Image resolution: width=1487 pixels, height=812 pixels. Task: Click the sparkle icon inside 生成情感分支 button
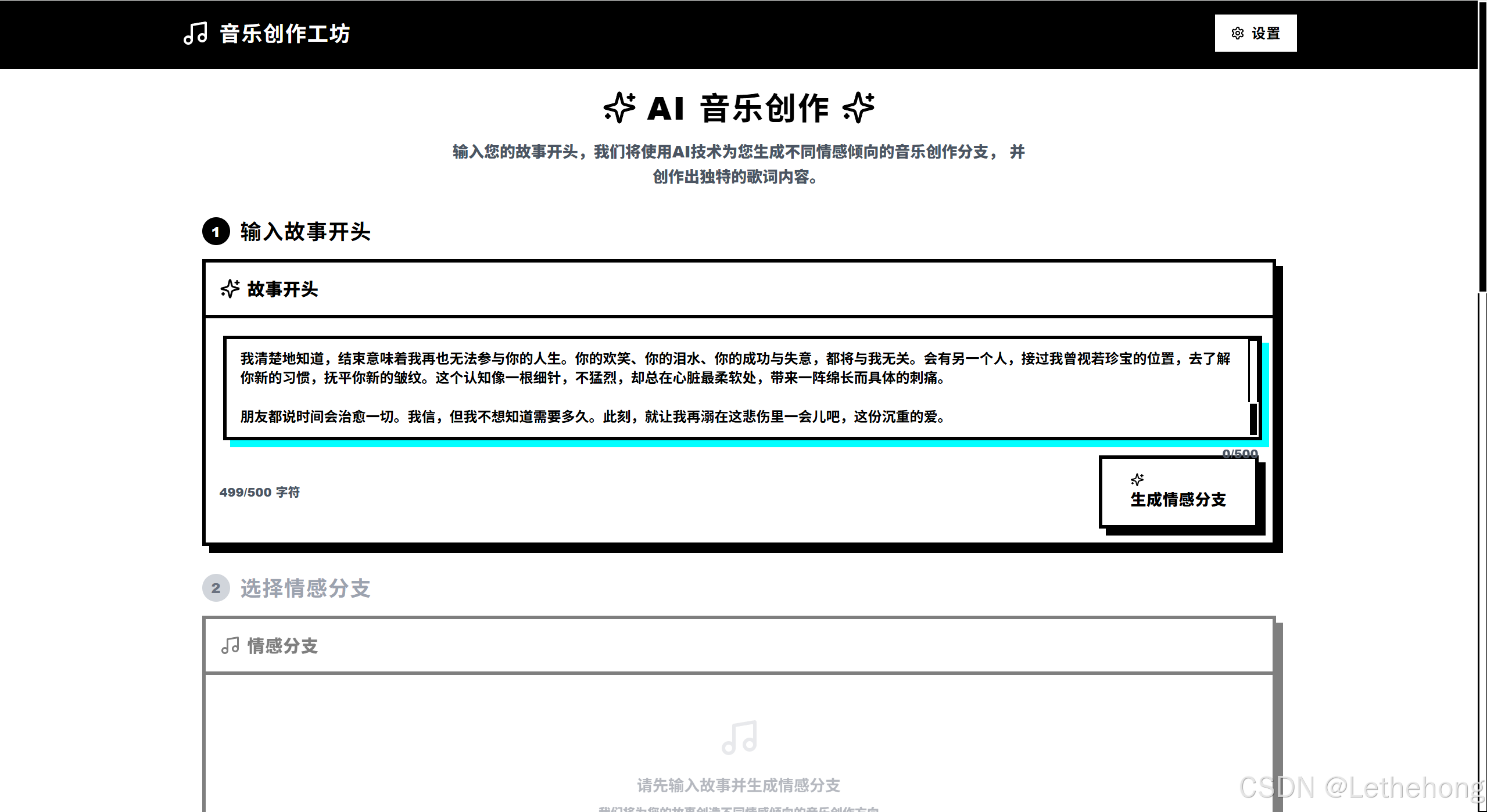point(1137,480)
